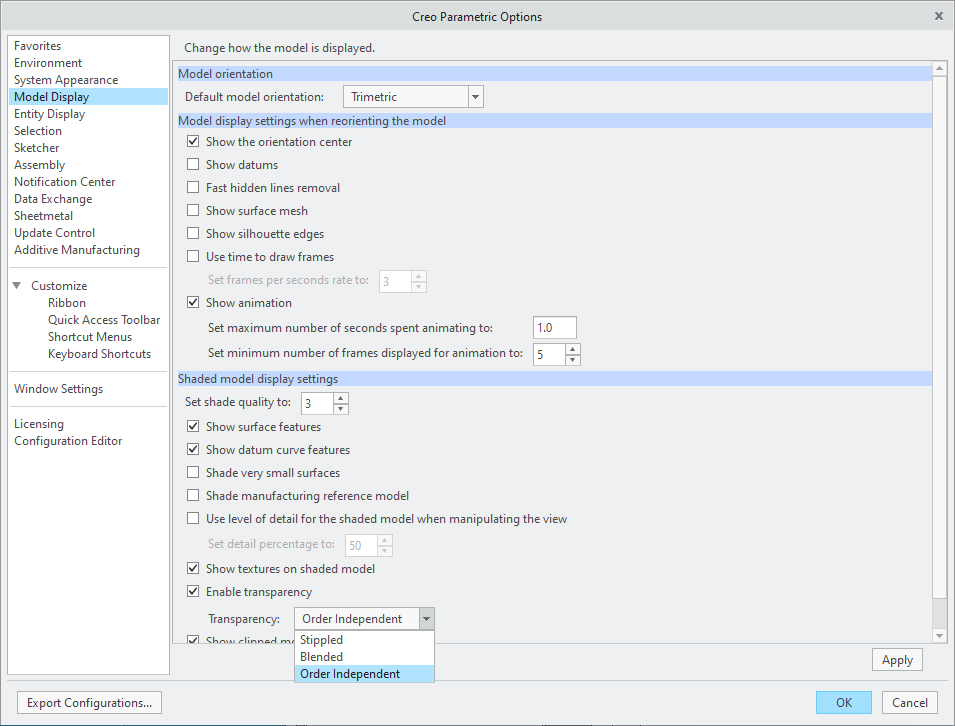Go to the Sketcher options page

(x=36, y=148)
